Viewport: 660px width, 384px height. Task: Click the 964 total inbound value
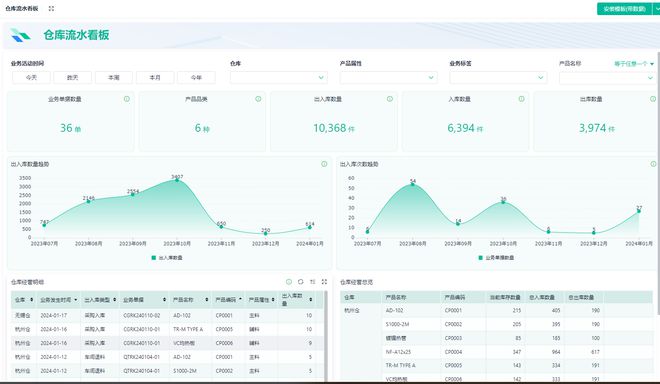tap(556, 352)
